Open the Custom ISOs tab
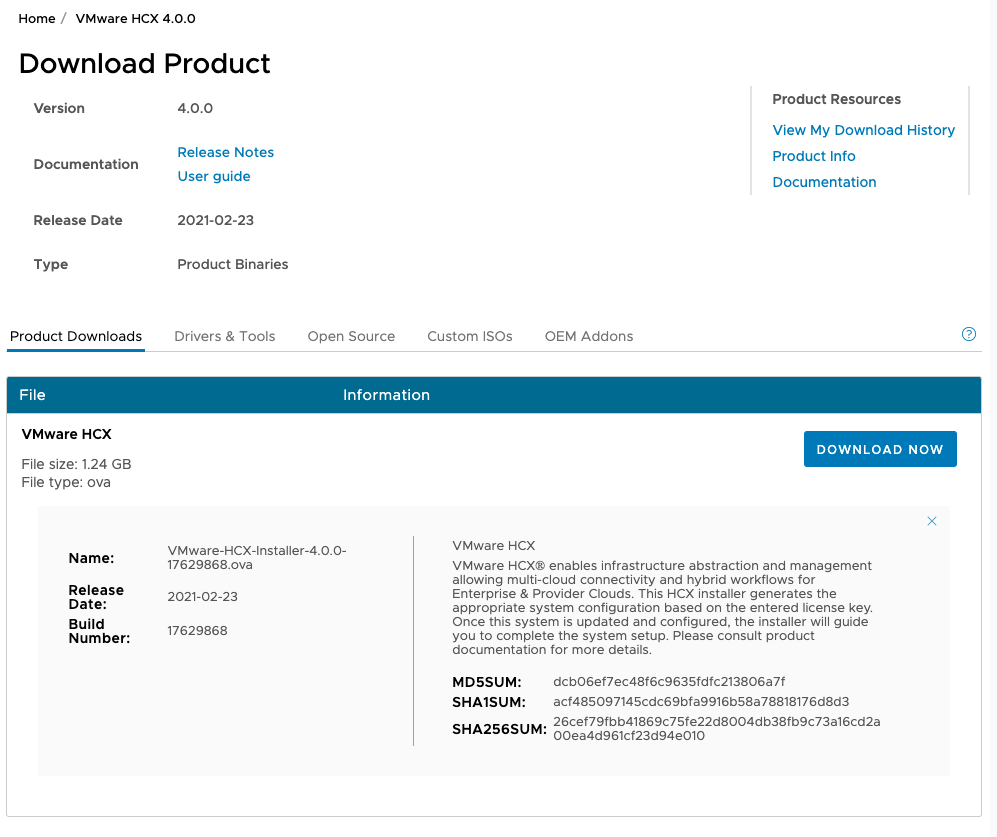The height and width of the screenshot is (837, 997). [469, 336]
